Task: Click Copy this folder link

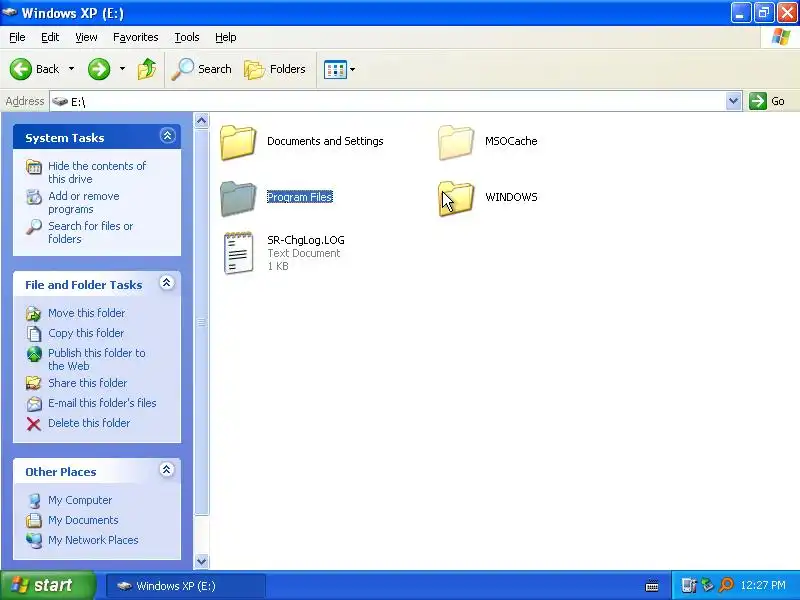Action: 86,333
